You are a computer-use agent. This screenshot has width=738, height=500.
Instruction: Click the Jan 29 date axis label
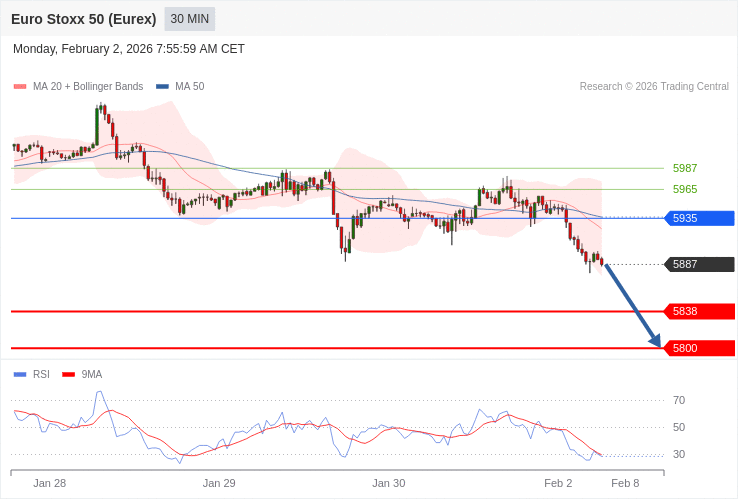[x=219, y=483]
